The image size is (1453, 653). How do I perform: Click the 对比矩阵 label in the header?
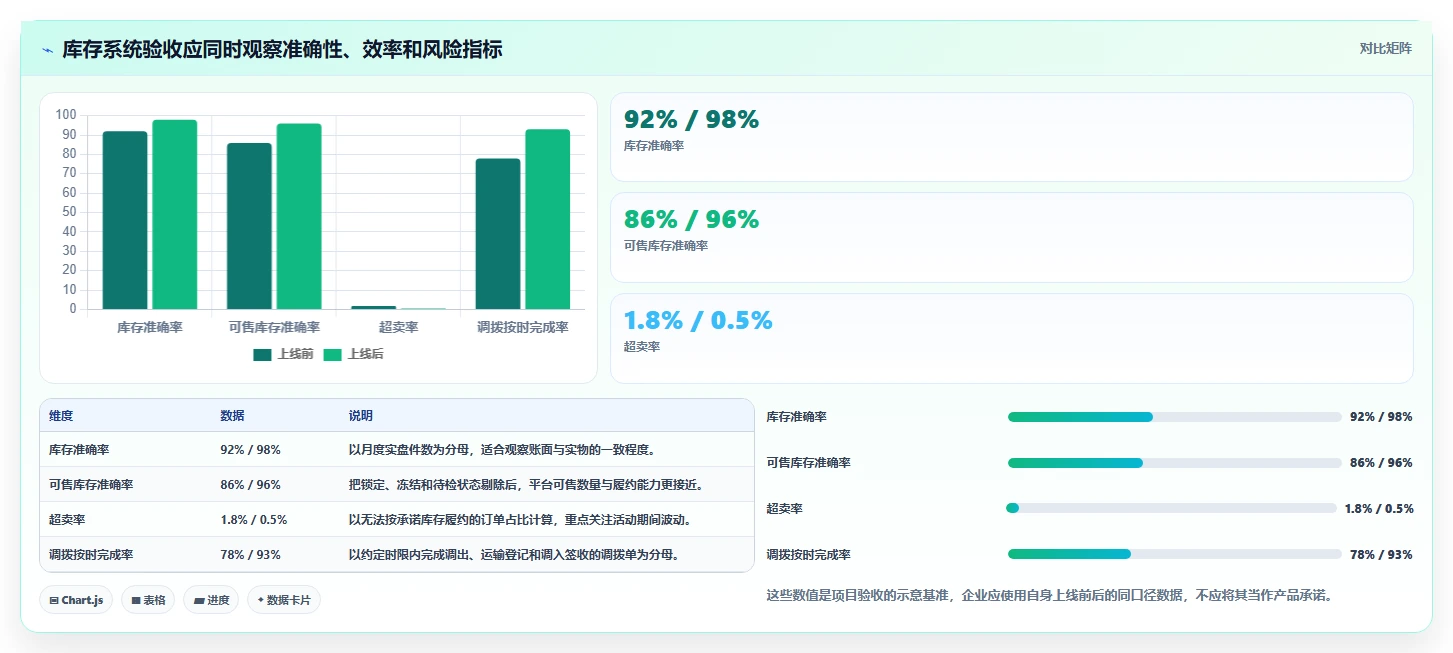click(x=1385, y=48)
